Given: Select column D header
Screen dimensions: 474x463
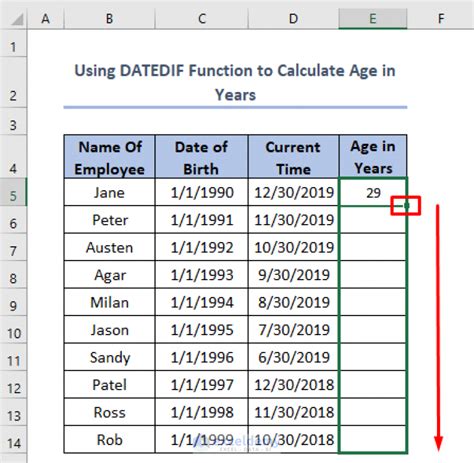Looking at the screenshot, I should 293,19.
